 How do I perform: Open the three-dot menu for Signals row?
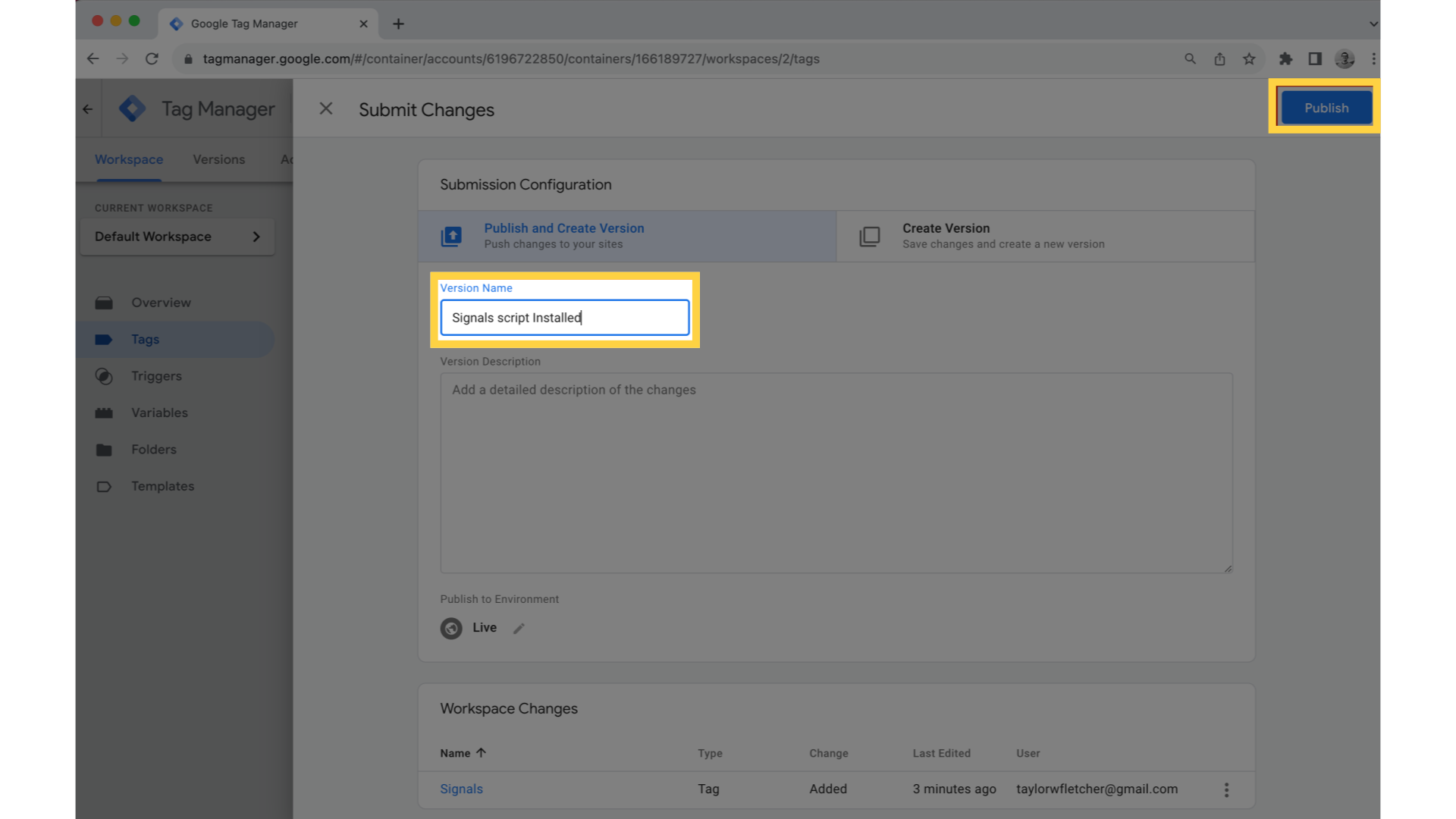pos(1226,789)
